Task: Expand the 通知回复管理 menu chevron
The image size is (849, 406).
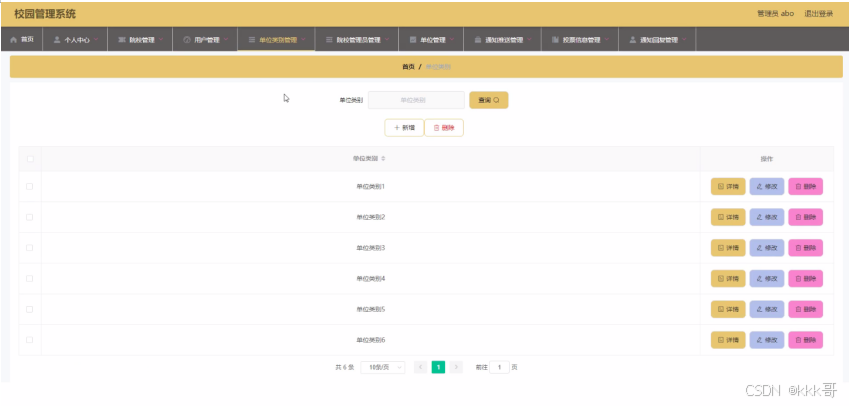Action: click(684, 40)
